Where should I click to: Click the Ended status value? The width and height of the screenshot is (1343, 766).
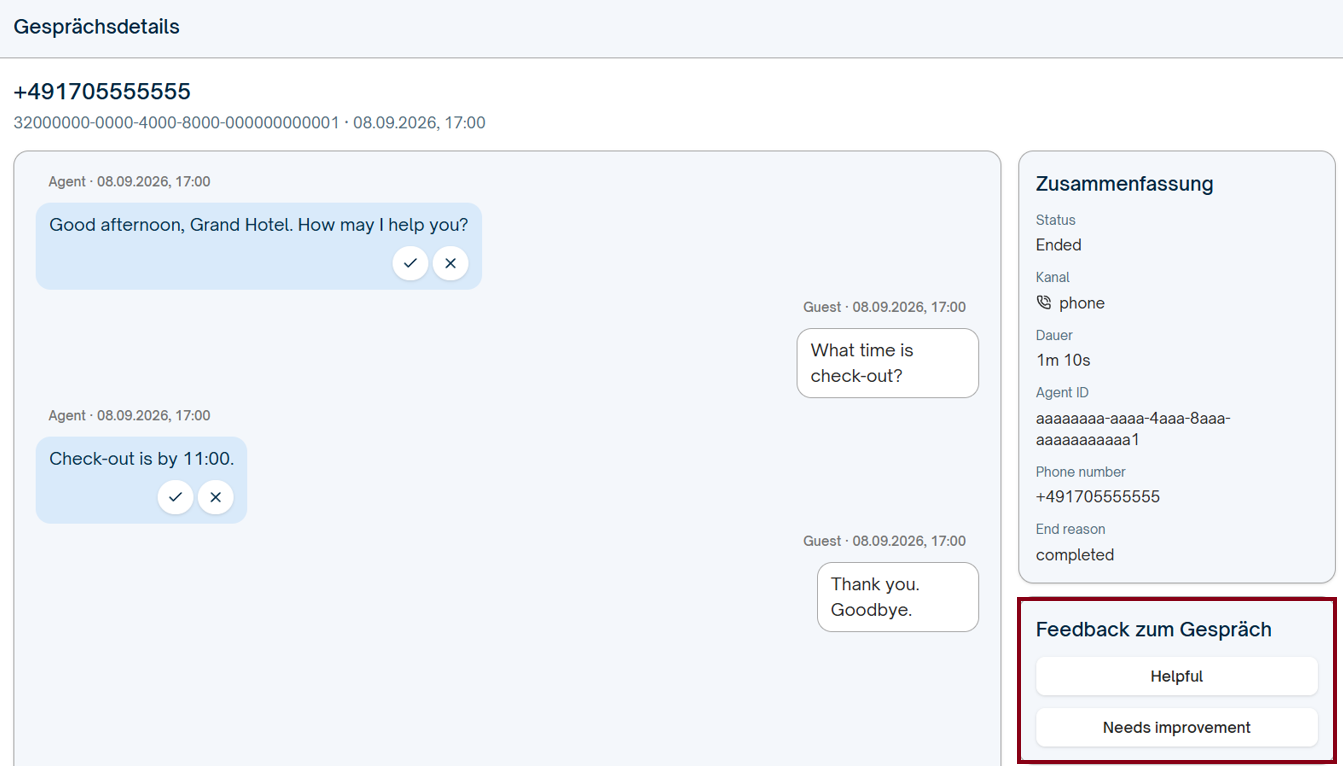pos(1058,245)
